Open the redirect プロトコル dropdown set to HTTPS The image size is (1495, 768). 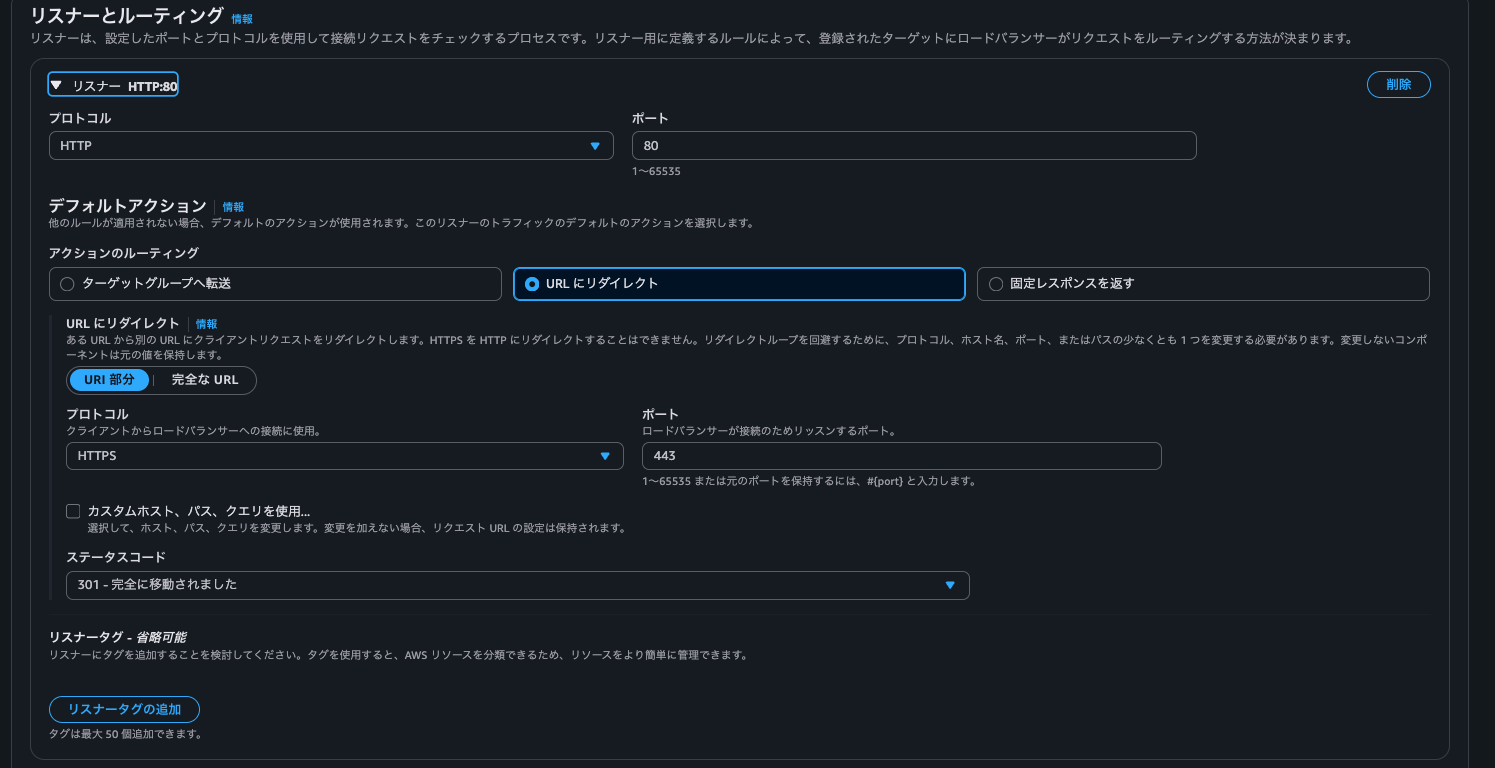point(344,455)
